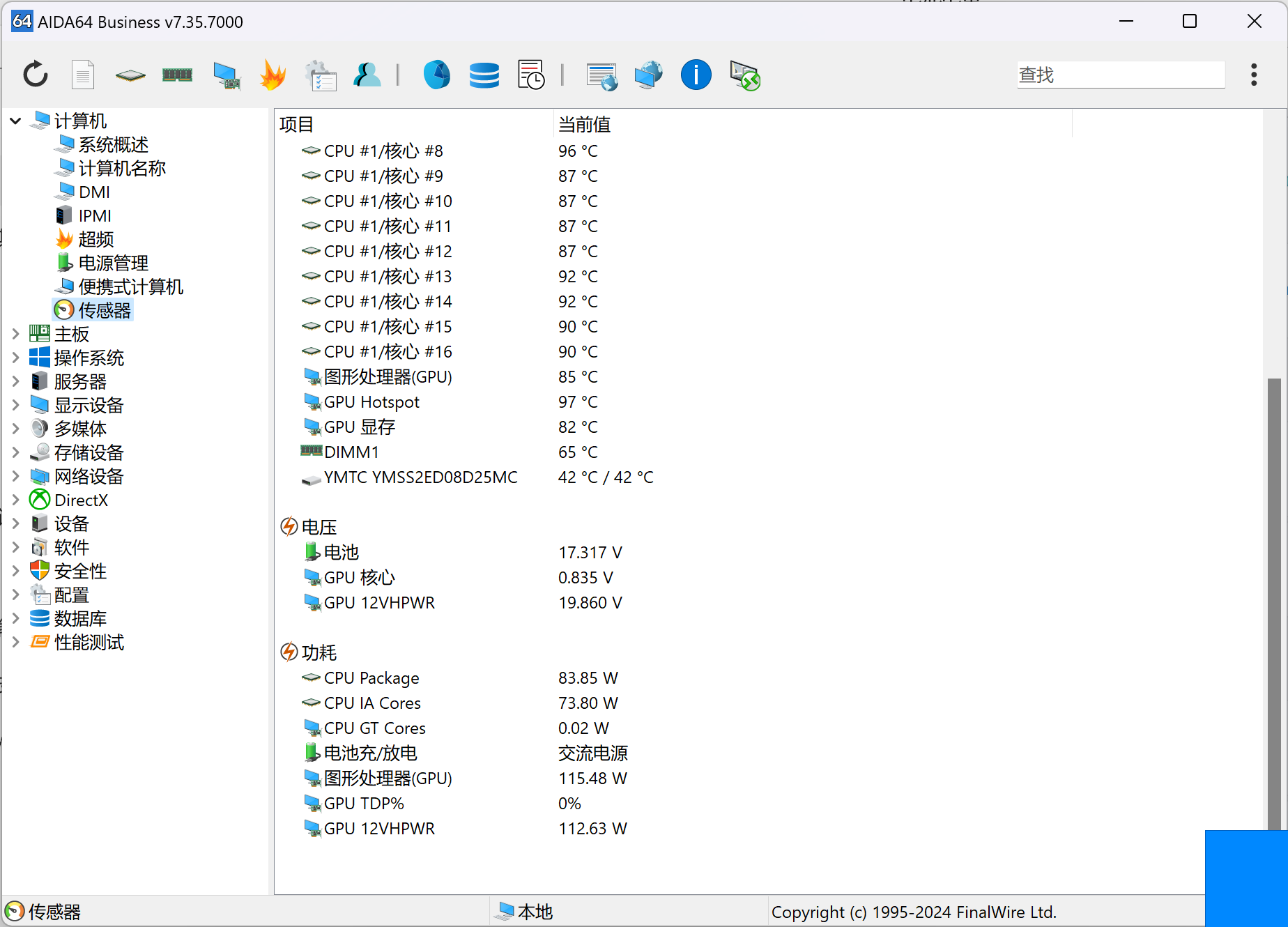
Task: Click the clipboard checklist toolbar icon
Action: pyautogui.click(x=321, y=75)
